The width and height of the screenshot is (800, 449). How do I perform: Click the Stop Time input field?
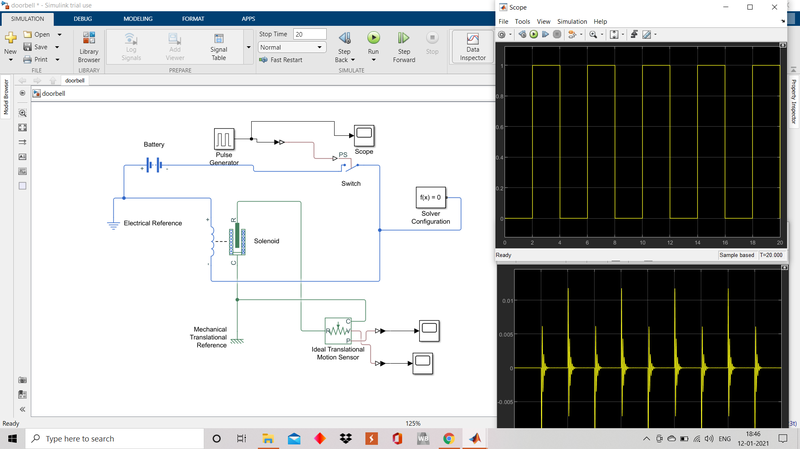310,34
